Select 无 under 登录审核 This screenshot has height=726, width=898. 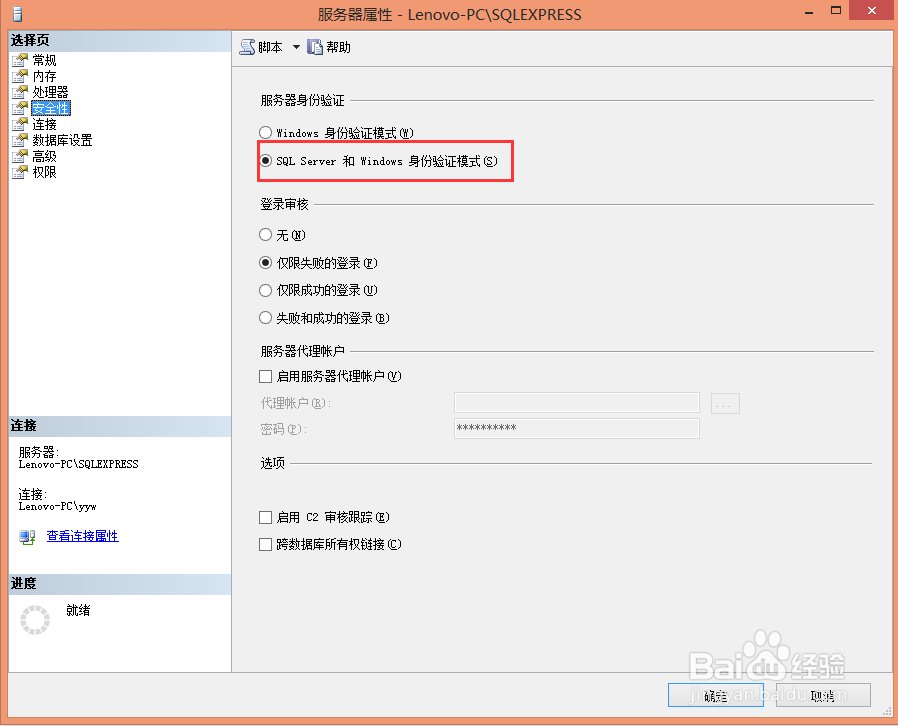pos(265,235)
